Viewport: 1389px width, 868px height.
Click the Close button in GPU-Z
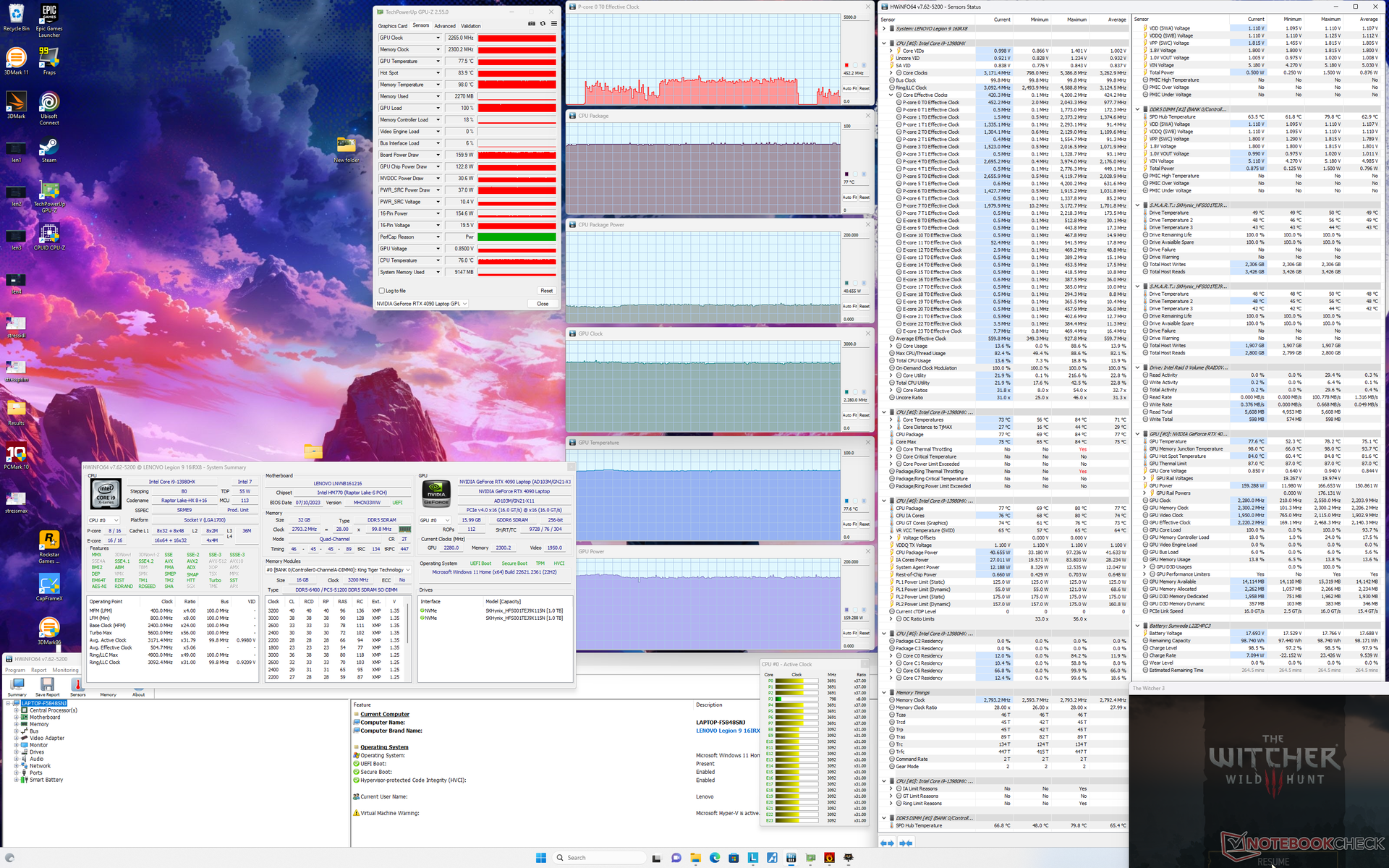tap(543, 304)
